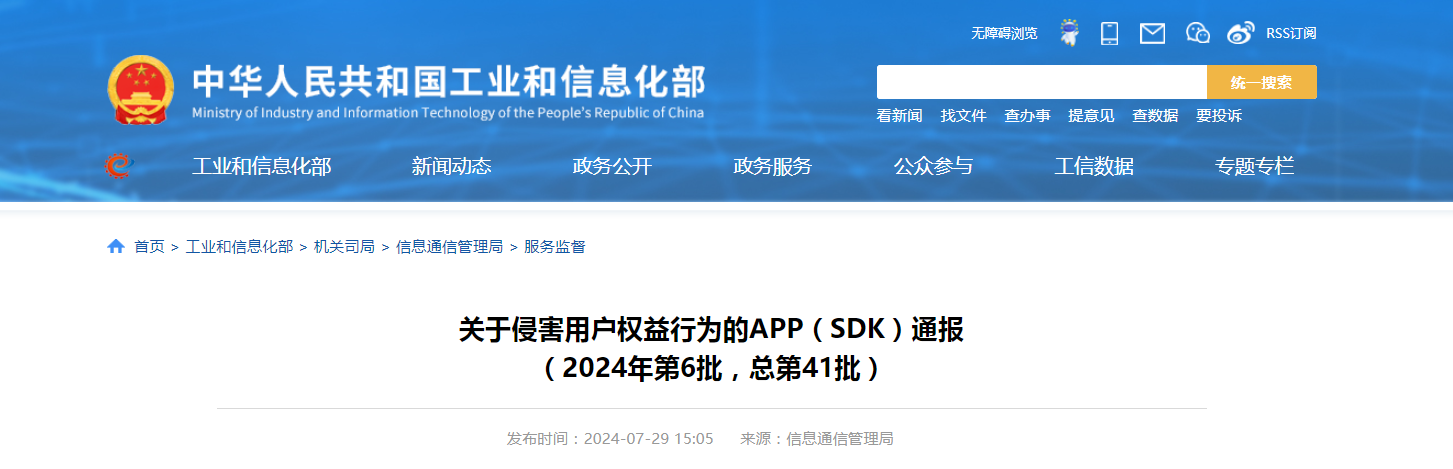Open the WeChat icon

coord(1197,33)
